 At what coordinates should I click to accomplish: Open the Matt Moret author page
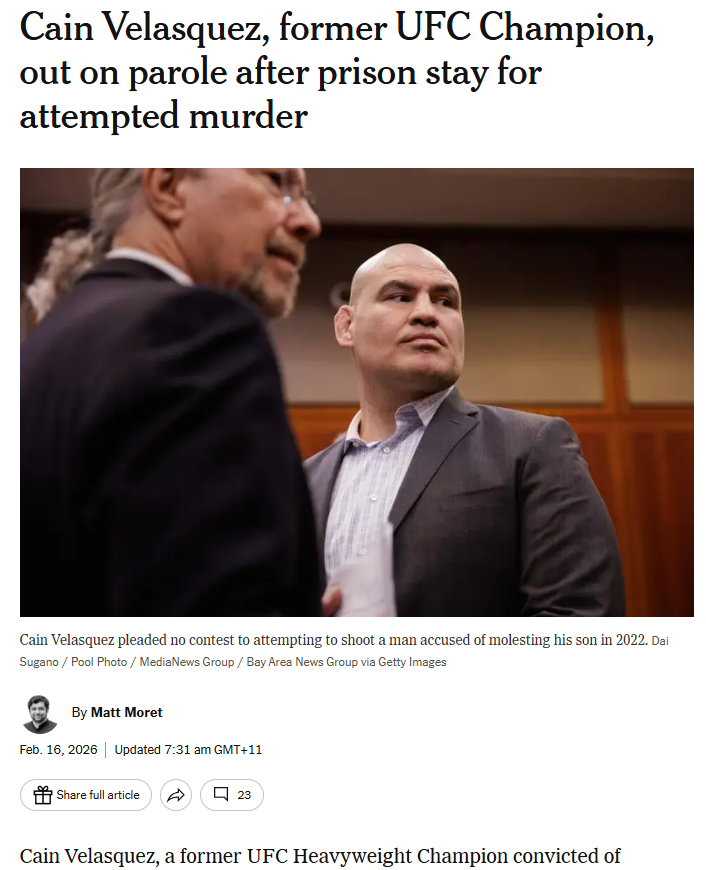tap(127, 712)
